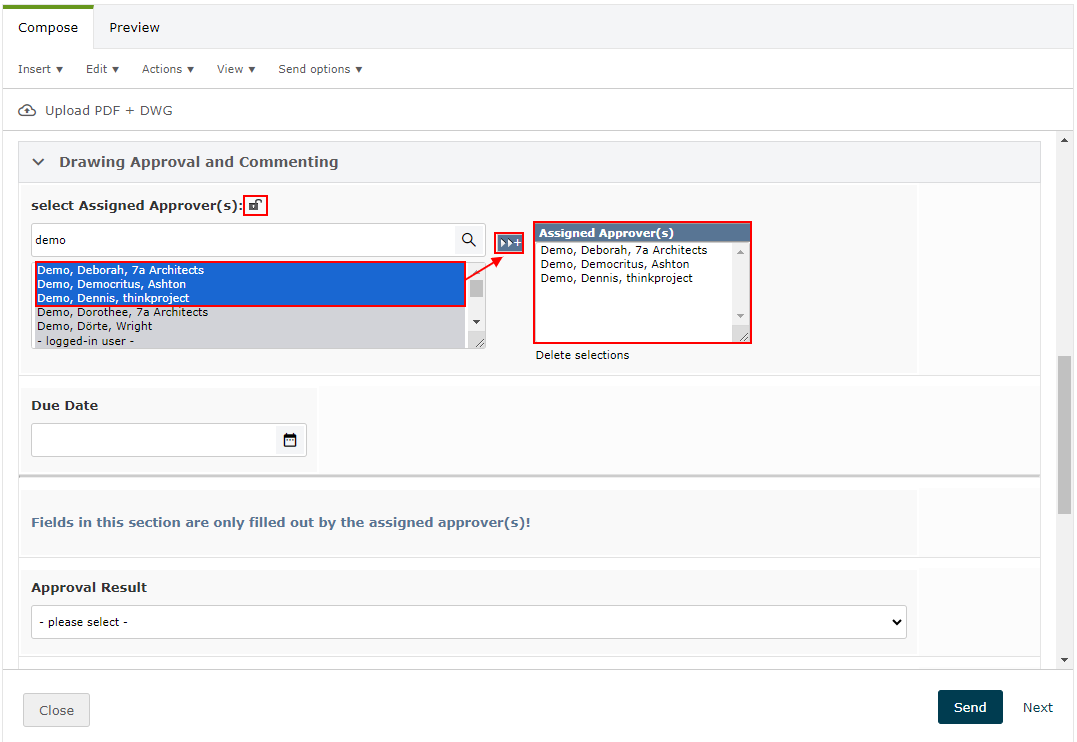1077x742 pixels.
Task: Click the Next link
Action: (x=1037, y=707)
